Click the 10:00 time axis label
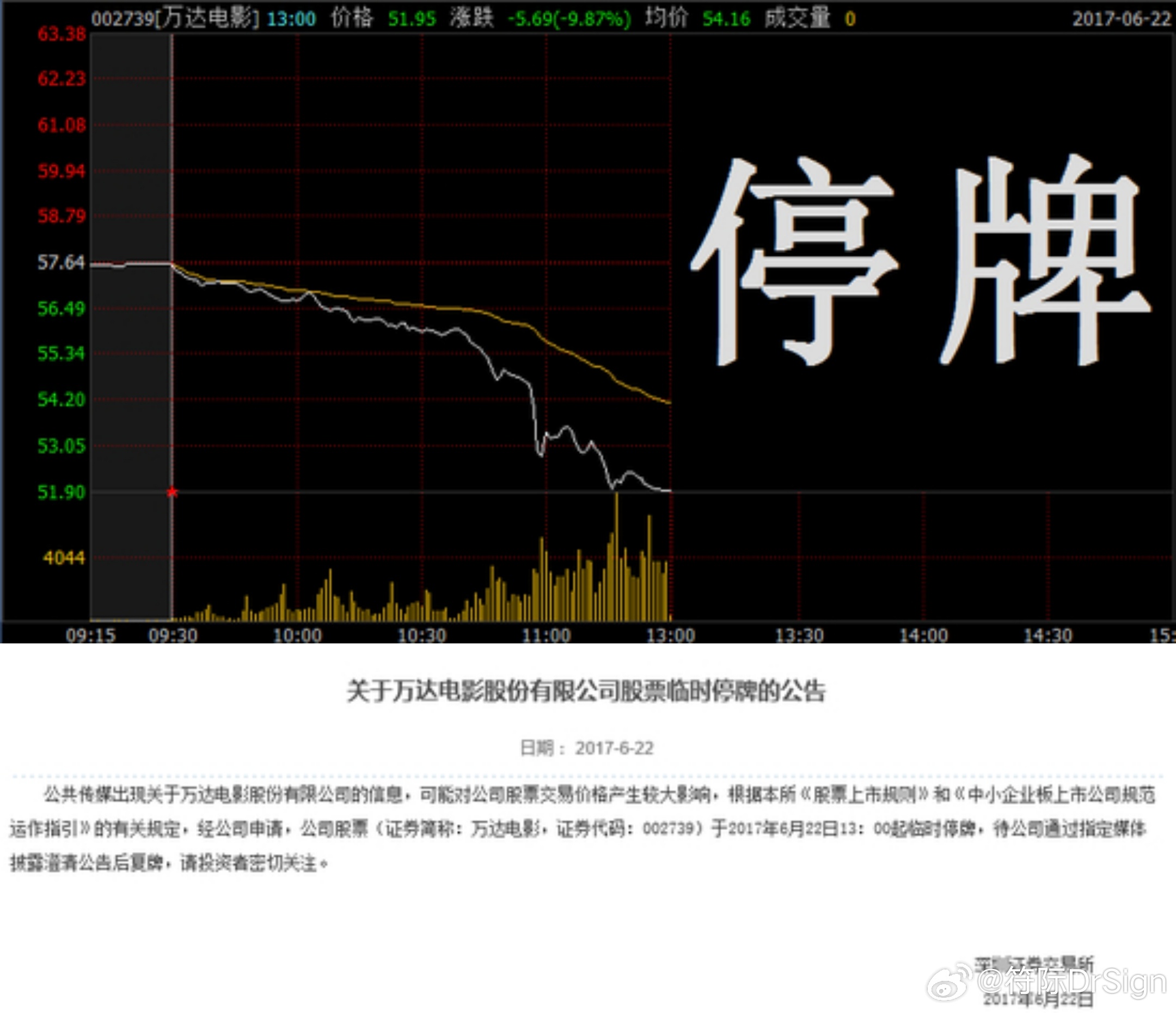 [297, 635]
